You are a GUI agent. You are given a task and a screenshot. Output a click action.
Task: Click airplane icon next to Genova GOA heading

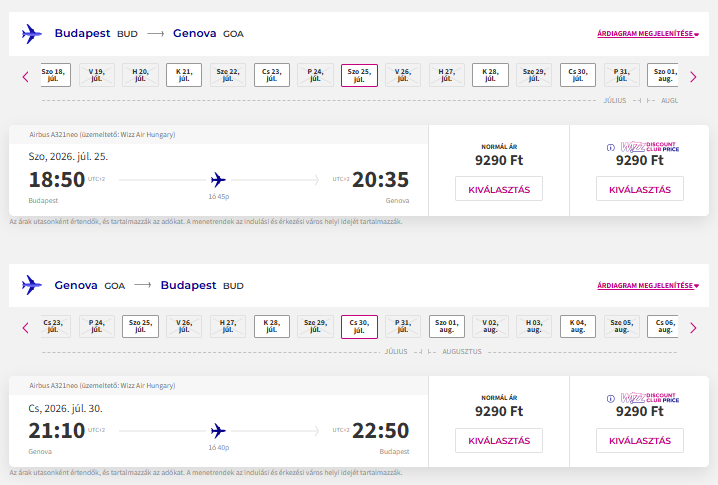pos(32,285)
